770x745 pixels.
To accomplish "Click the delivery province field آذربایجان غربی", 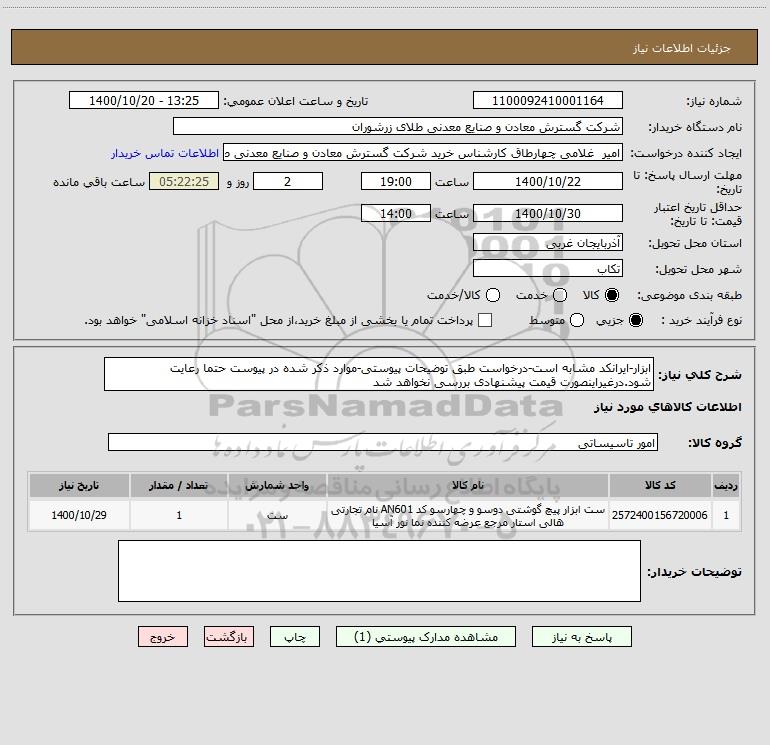I will [x=548, y=242].
